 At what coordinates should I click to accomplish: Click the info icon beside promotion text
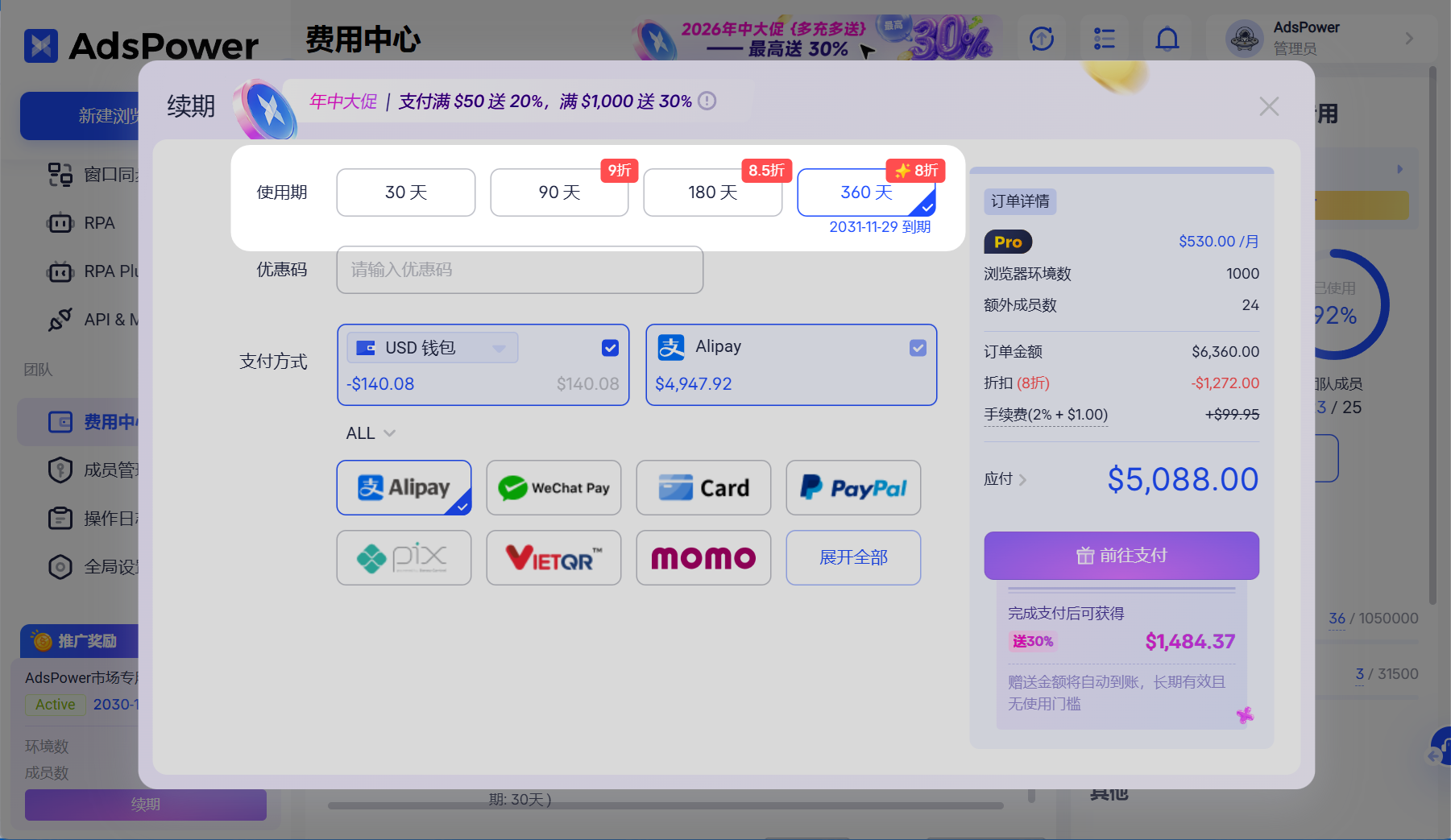click(x=707, y=101)
